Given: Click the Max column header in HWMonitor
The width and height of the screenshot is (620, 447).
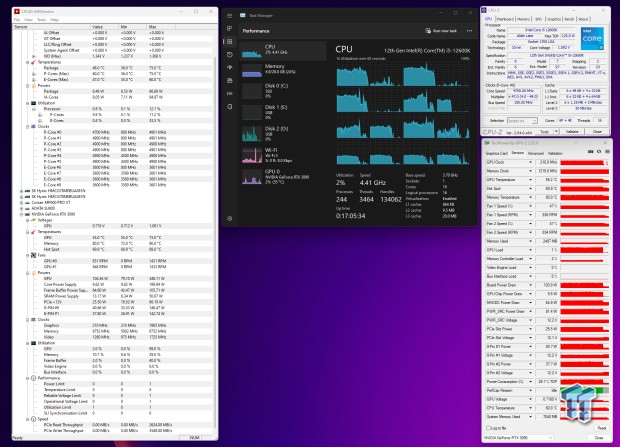Looking at the screenshot, I should click(x=161, y=27).
